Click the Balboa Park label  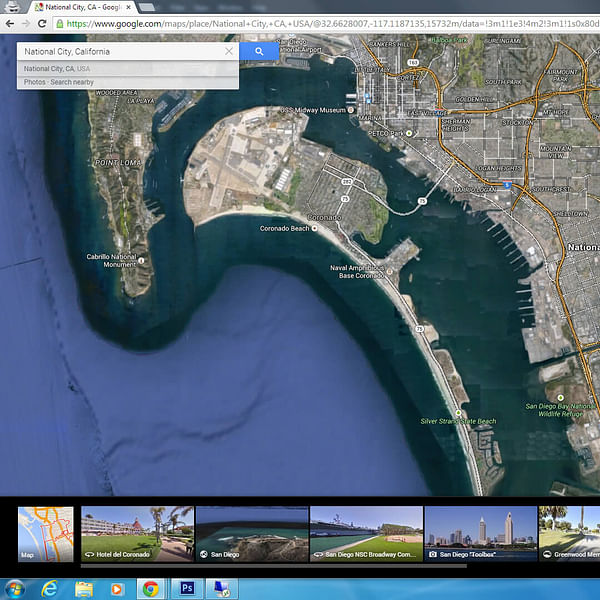coord(449,40)
